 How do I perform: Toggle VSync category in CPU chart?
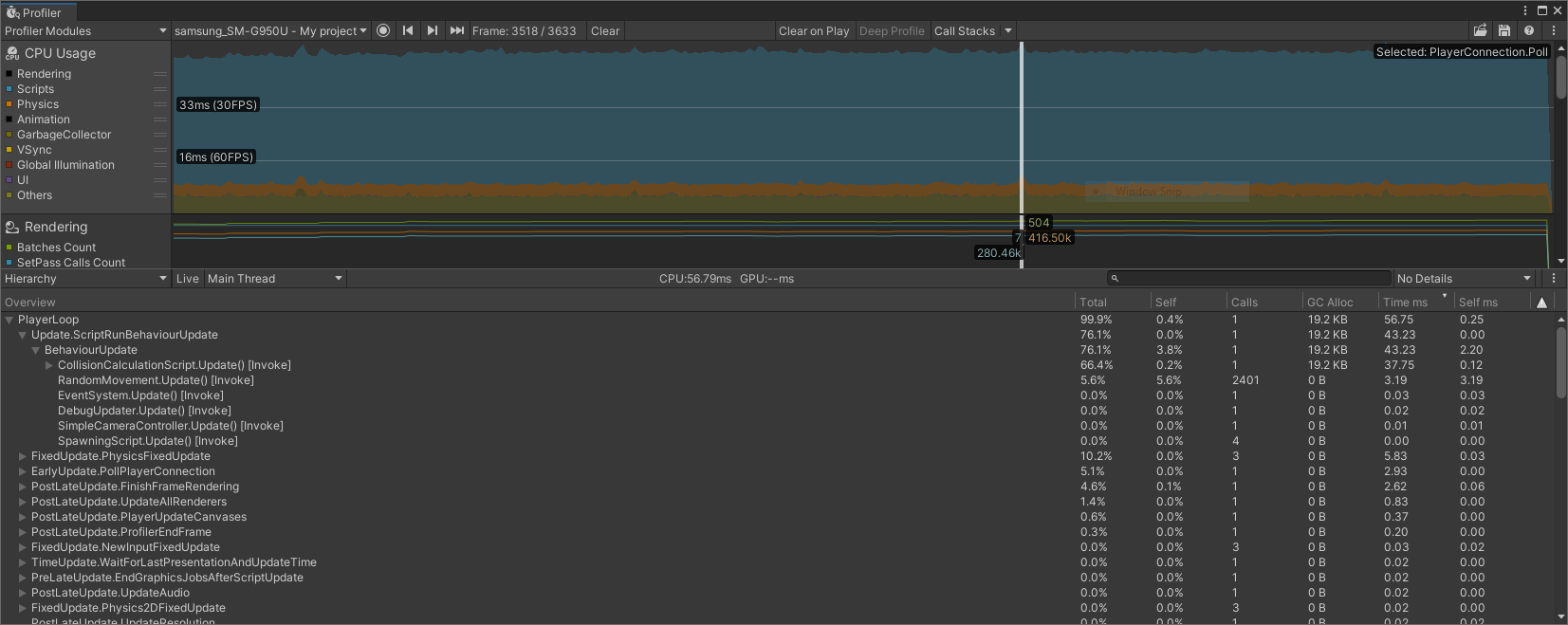pyautogui.click(x=34, y=150)
